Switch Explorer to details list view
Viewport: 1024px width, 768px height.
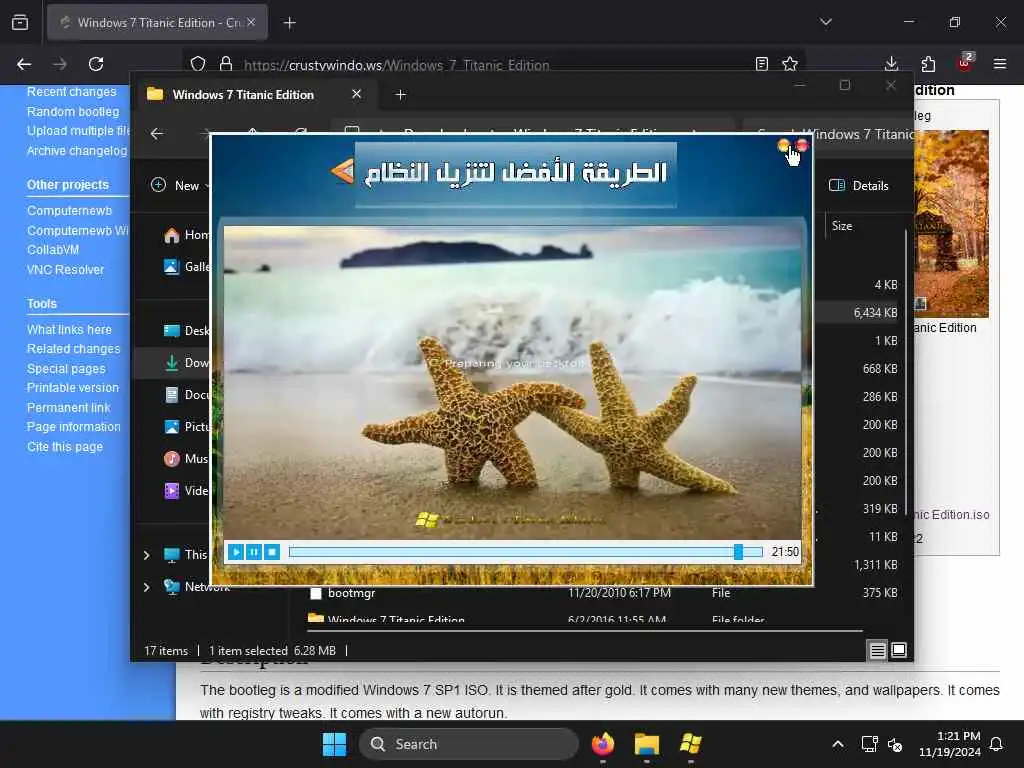point(877,650)
